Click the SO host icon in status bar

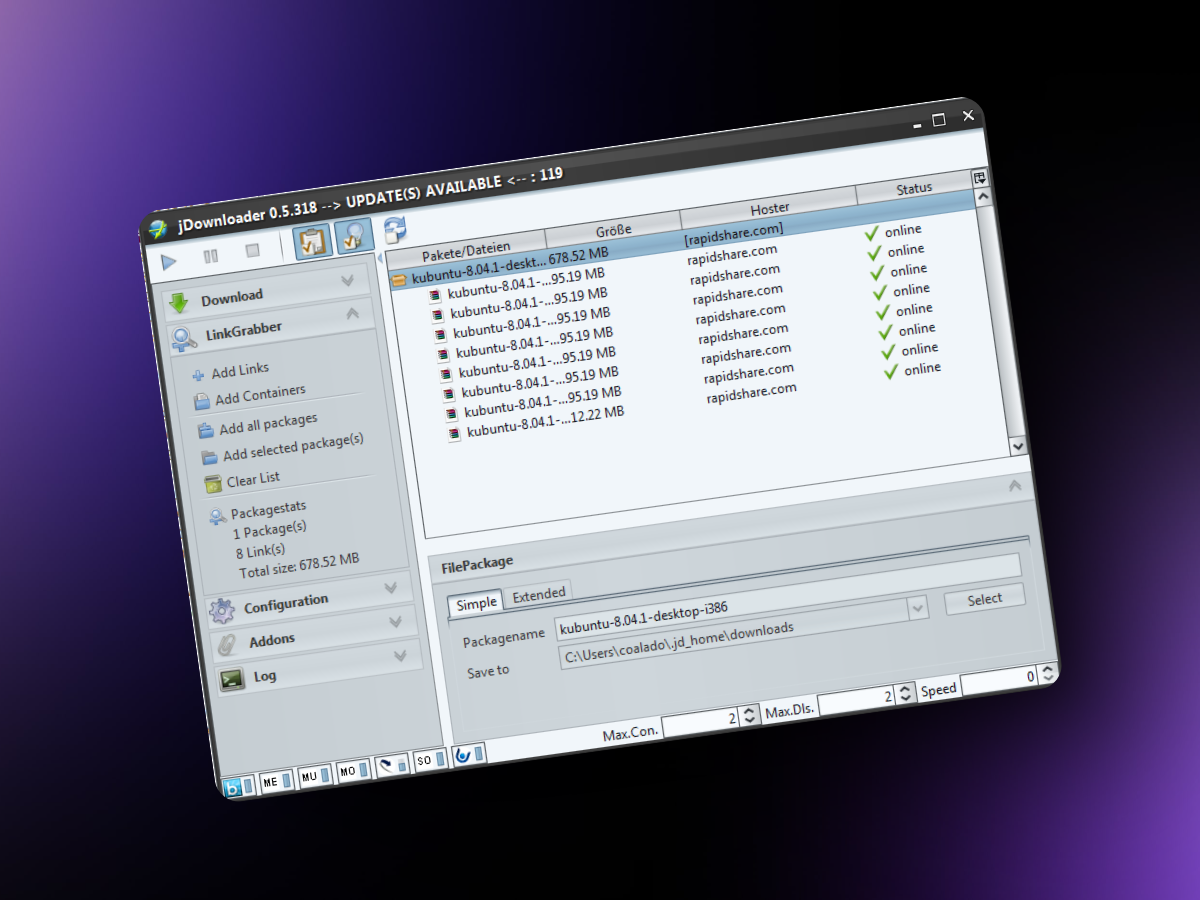coord(424,761)
